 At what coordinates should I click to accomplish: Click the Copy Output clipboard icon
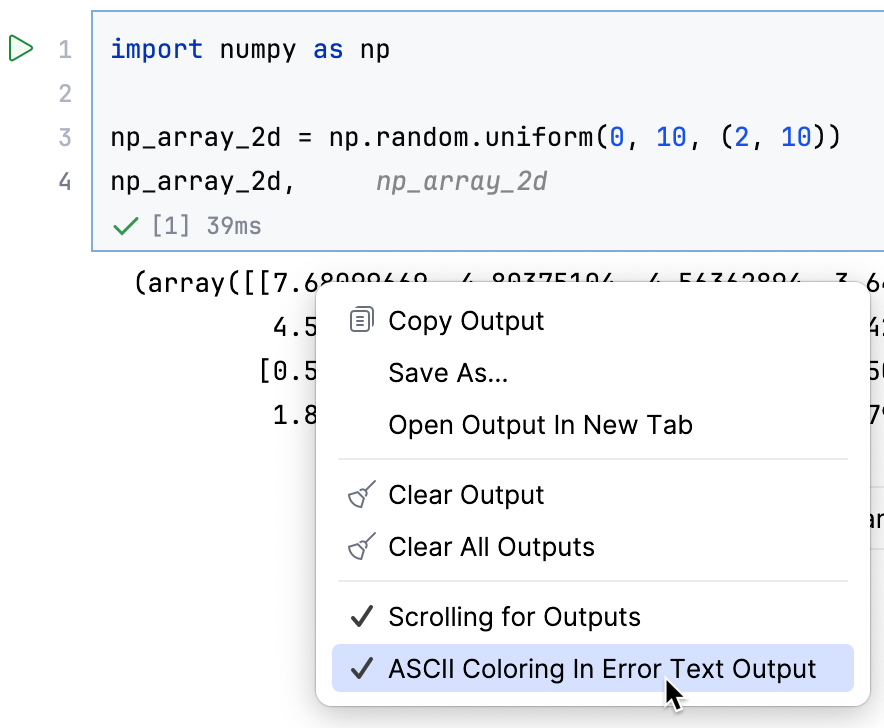click(x=360, y=320)
